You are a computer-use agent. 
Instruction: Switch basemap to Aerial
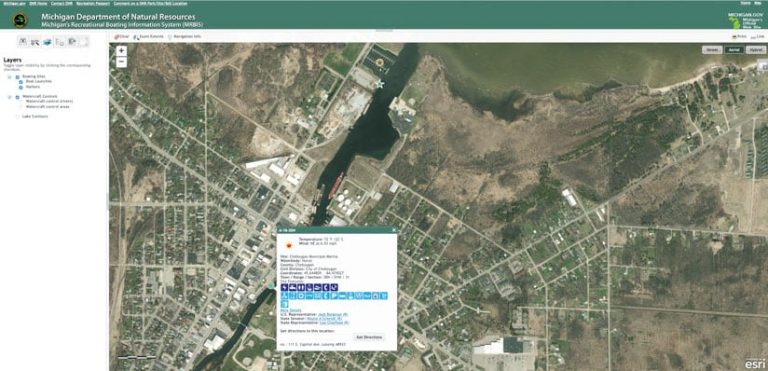734,50
